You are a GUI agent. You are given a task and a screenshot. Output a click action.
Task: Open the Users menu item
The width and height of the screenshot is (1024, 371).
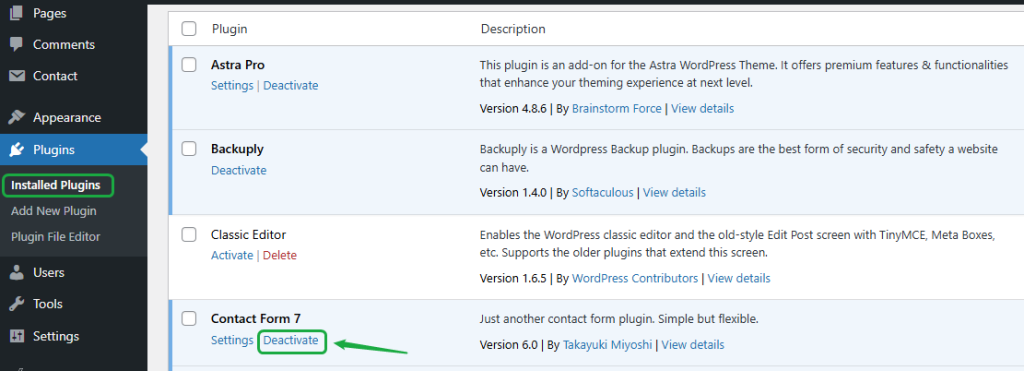[x=48, y=272]
